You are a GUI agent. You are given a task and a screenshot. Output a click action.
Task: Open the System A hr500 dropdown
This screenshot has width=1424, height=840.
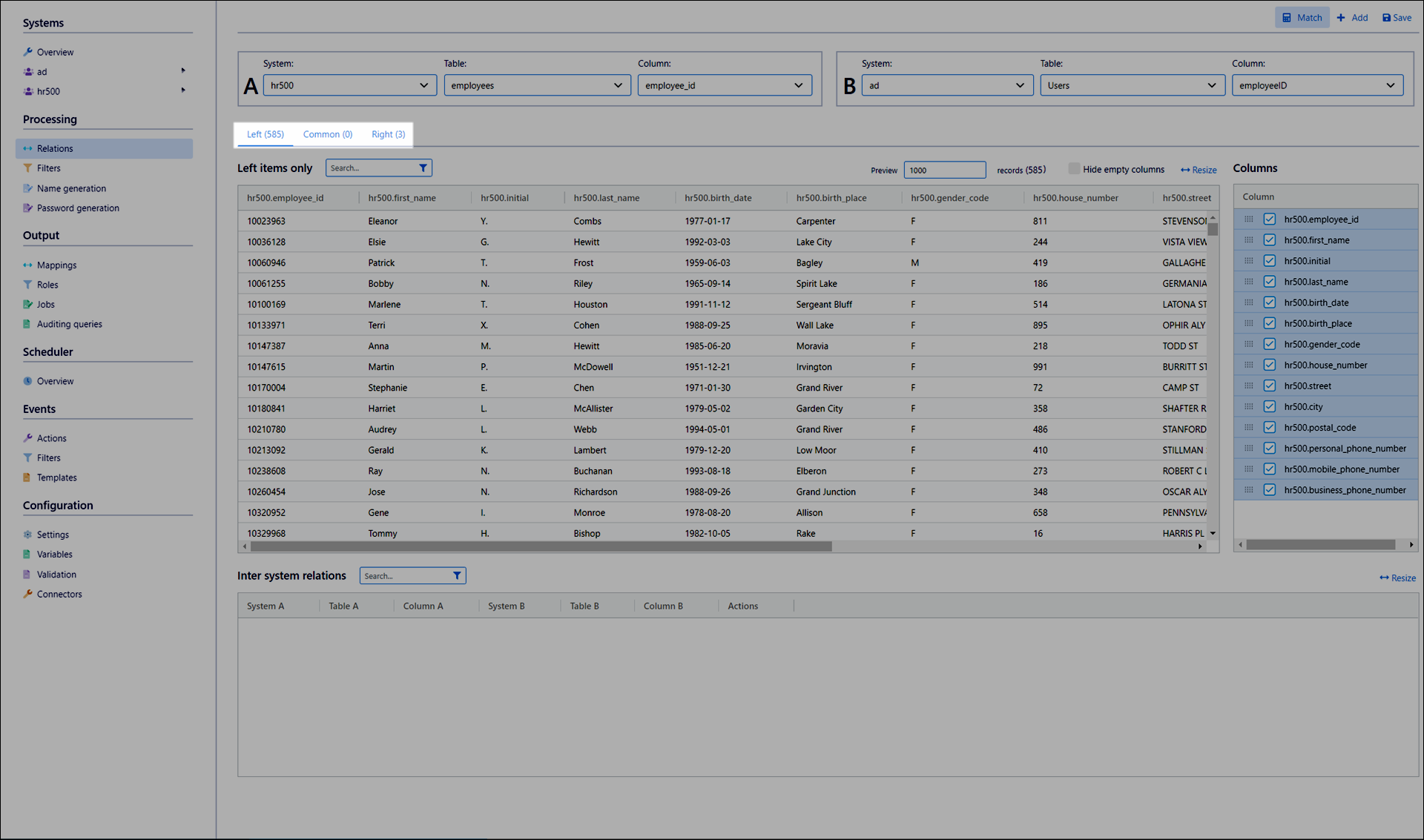coord(349,85)
